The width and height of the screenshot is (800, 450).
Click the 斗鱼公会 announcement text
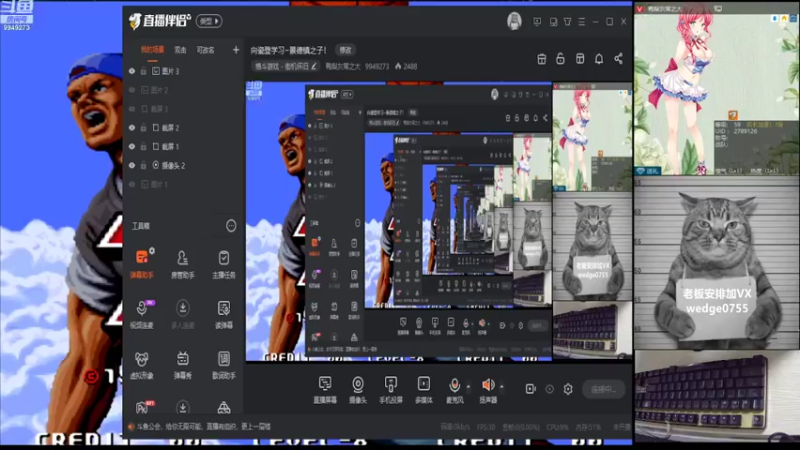[203, 427]
